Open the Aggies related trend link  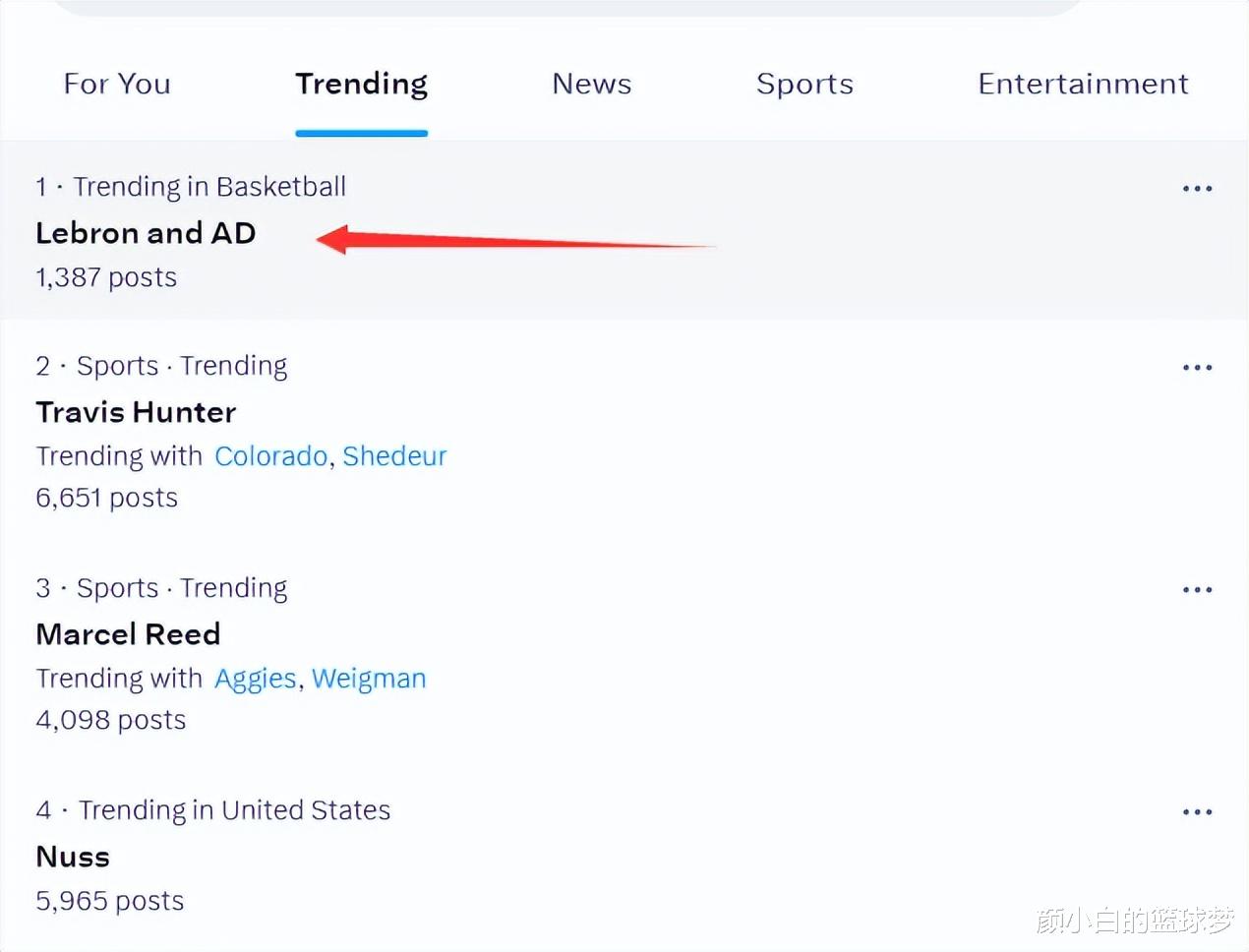[256, 679]
